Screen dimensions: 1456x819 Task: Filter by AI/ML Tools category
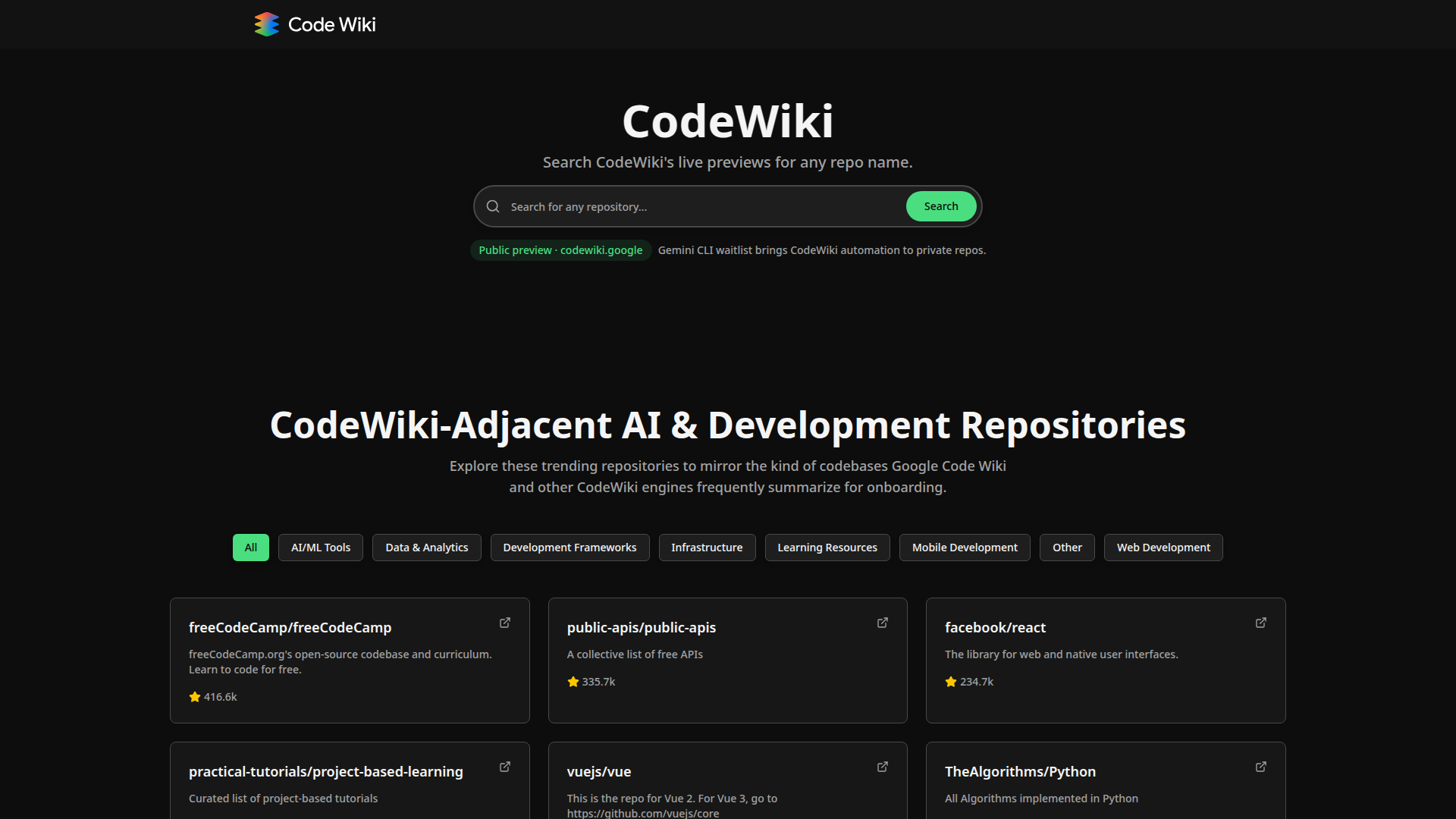[x=321, y=548]
